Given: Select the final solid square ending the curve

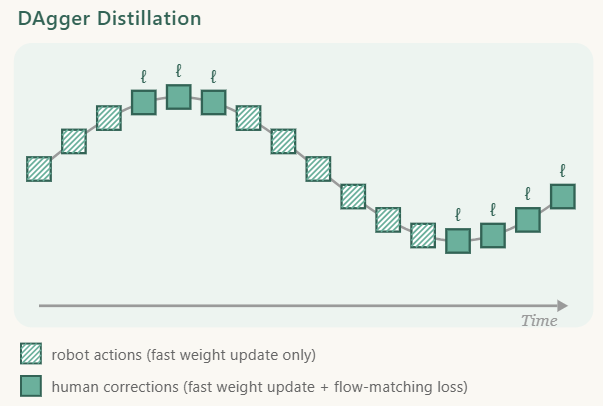Looking at the screenshot, I should tap(563, 196).
